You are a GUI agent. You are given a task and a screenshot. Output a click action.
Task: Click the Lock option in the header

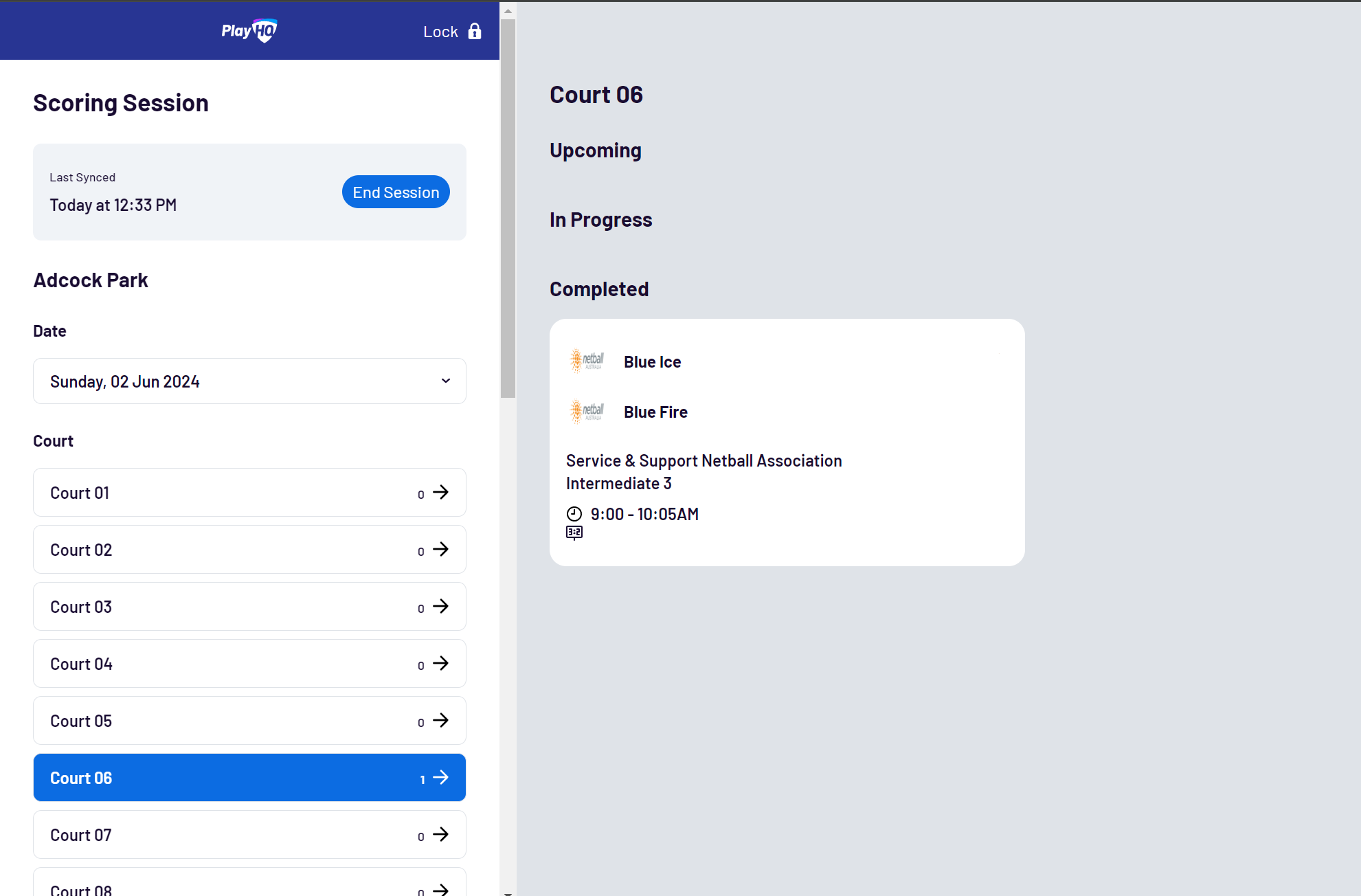[x=441, y=32]
